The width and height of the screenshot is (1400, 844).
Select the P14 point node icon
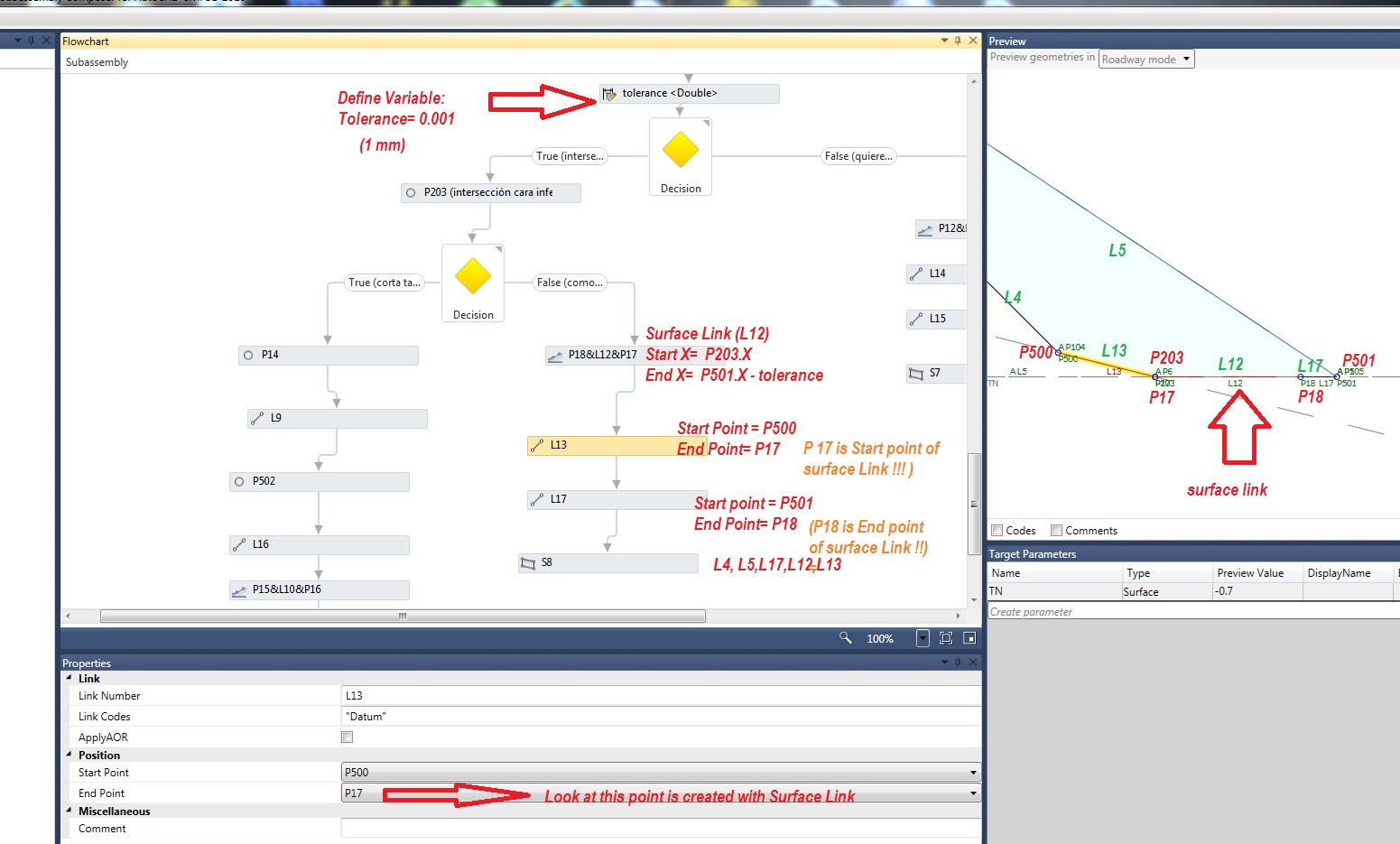[x=248, y=356]
